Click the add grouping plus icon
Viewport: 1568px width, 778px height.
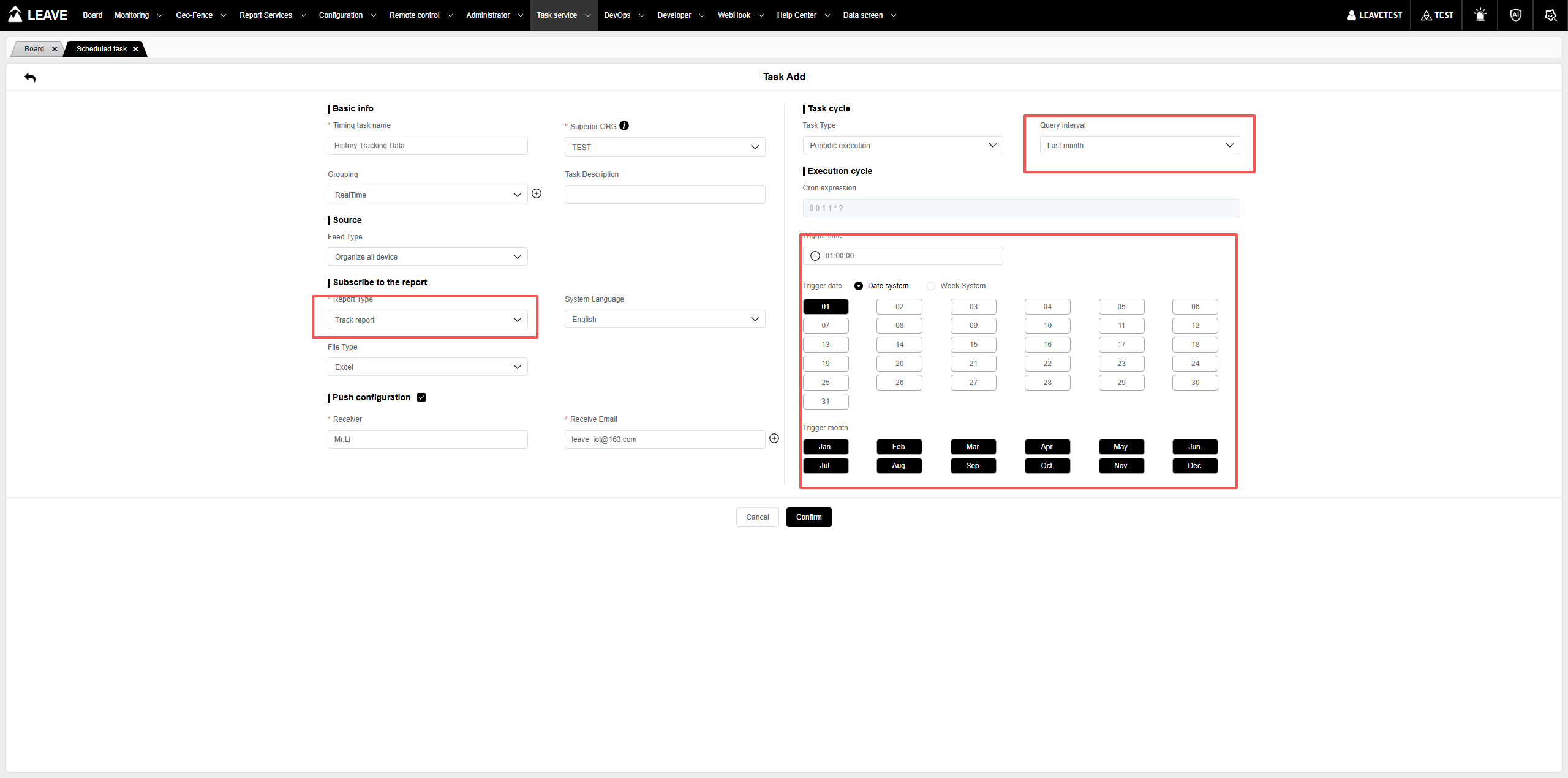coord(537,193)
